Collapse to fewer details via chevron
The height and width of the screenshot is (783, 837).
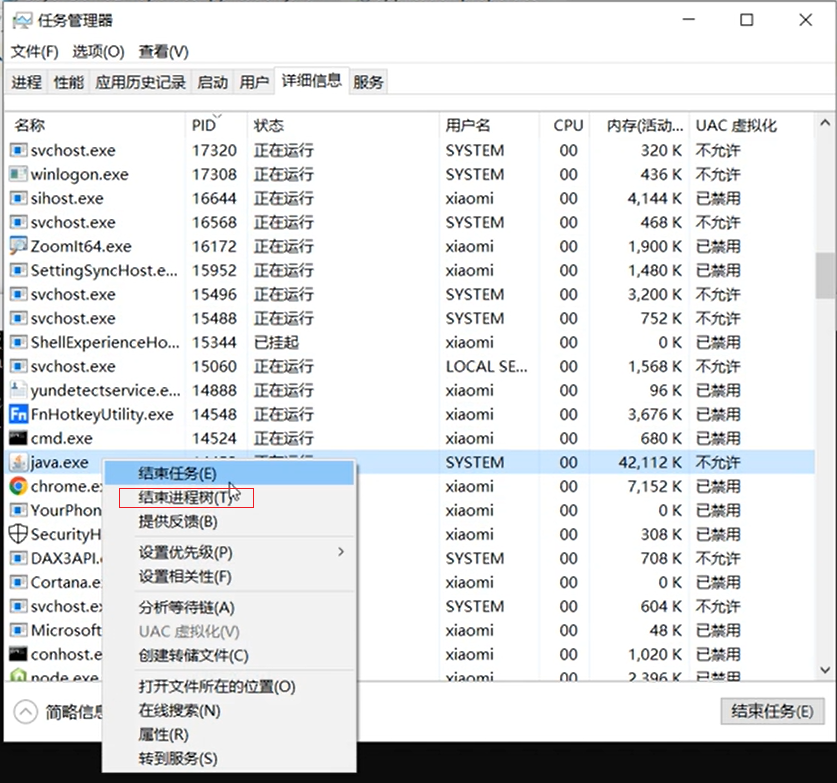pos(25,711)
